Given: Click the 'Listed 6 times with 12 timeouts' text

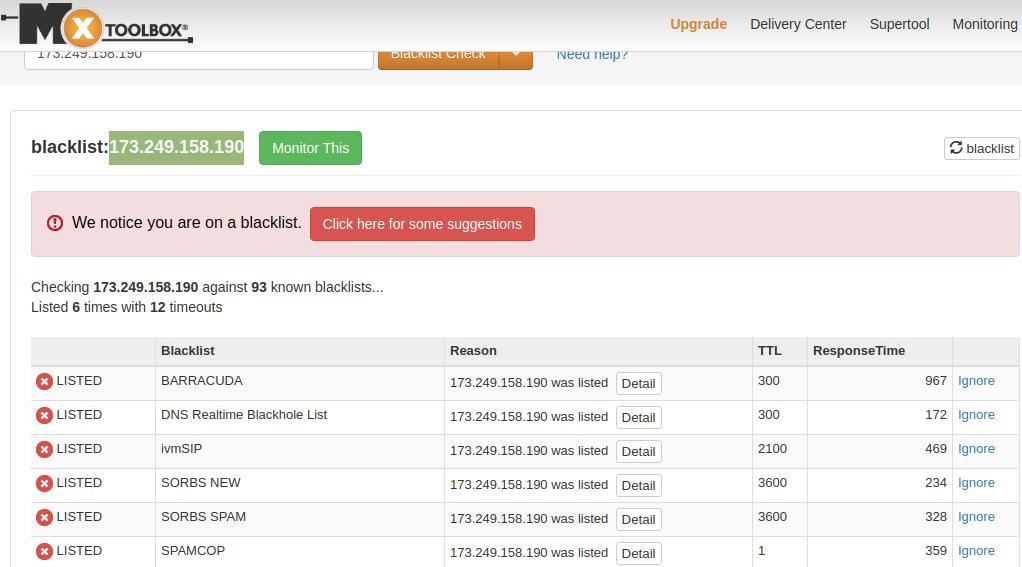Looking at the screenshot, I should coord(126,307).
